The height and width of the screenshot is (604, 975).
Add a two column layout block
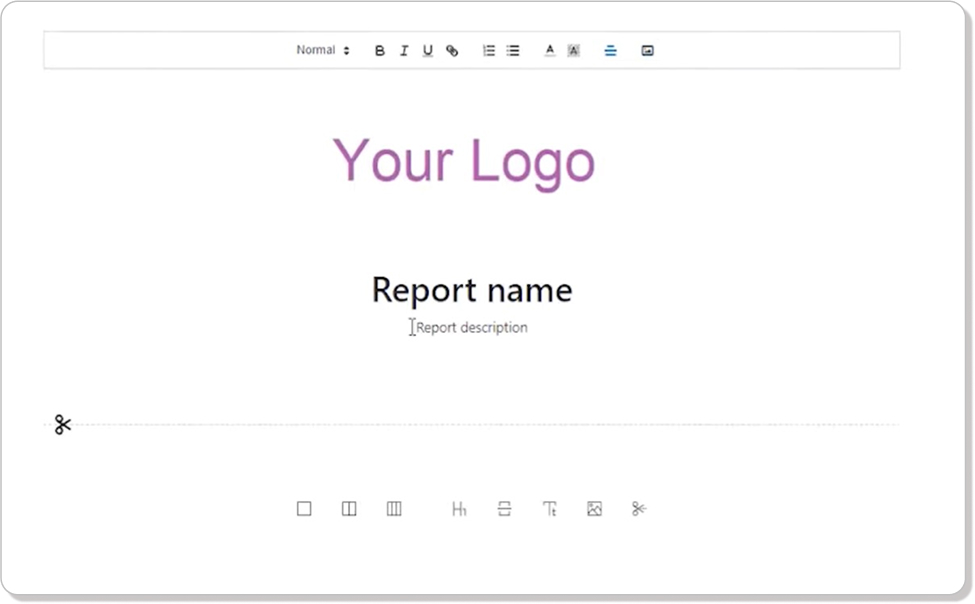coord(349,509)
